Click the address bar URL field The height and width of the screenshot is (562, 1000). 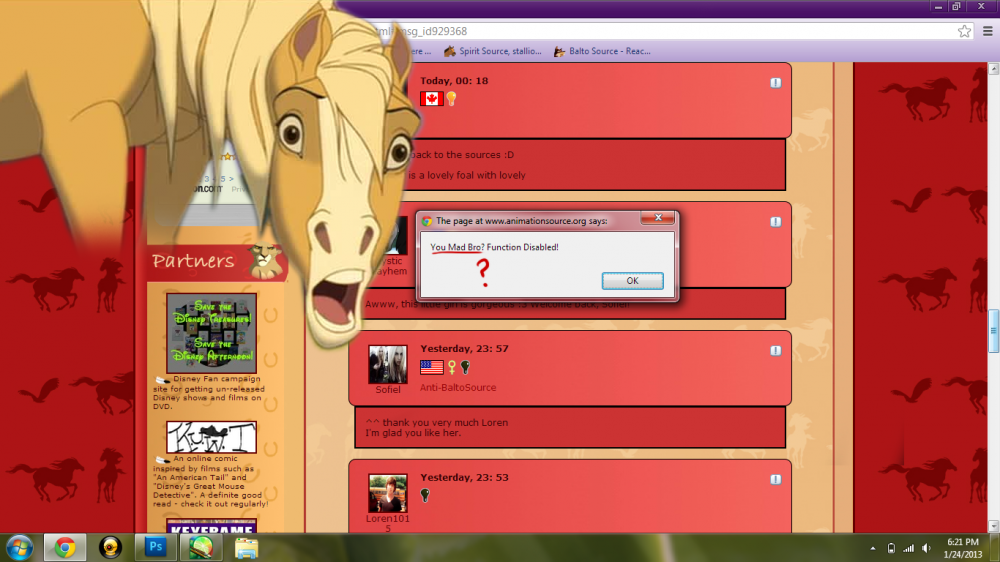(x=663, y=31)
